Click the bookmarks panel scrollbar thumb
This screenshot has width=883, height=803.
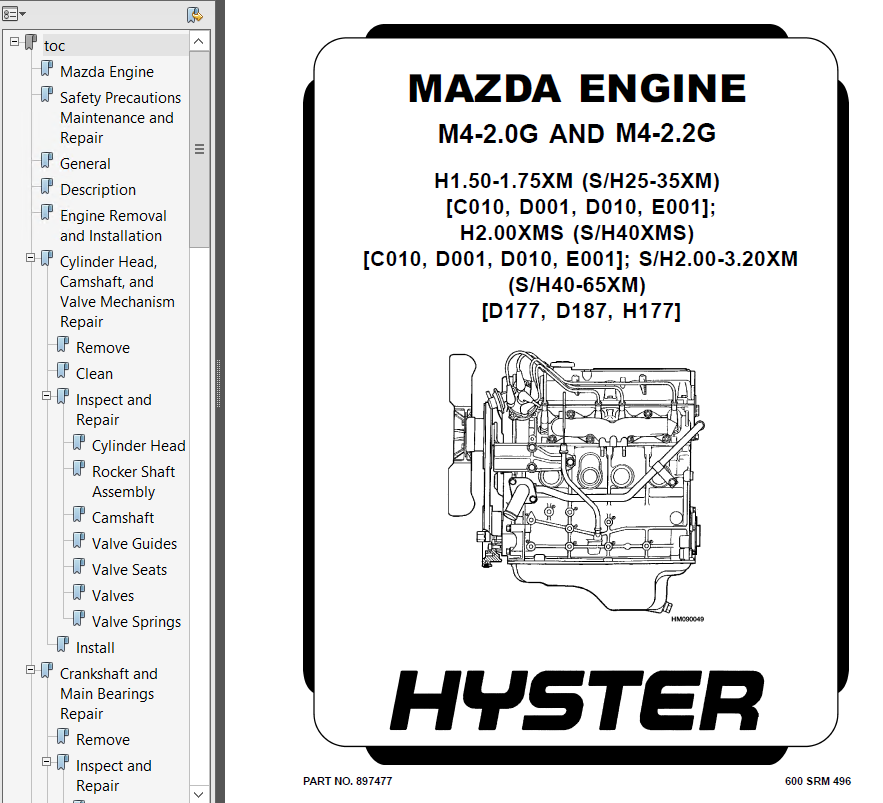(x=199, y=148)
